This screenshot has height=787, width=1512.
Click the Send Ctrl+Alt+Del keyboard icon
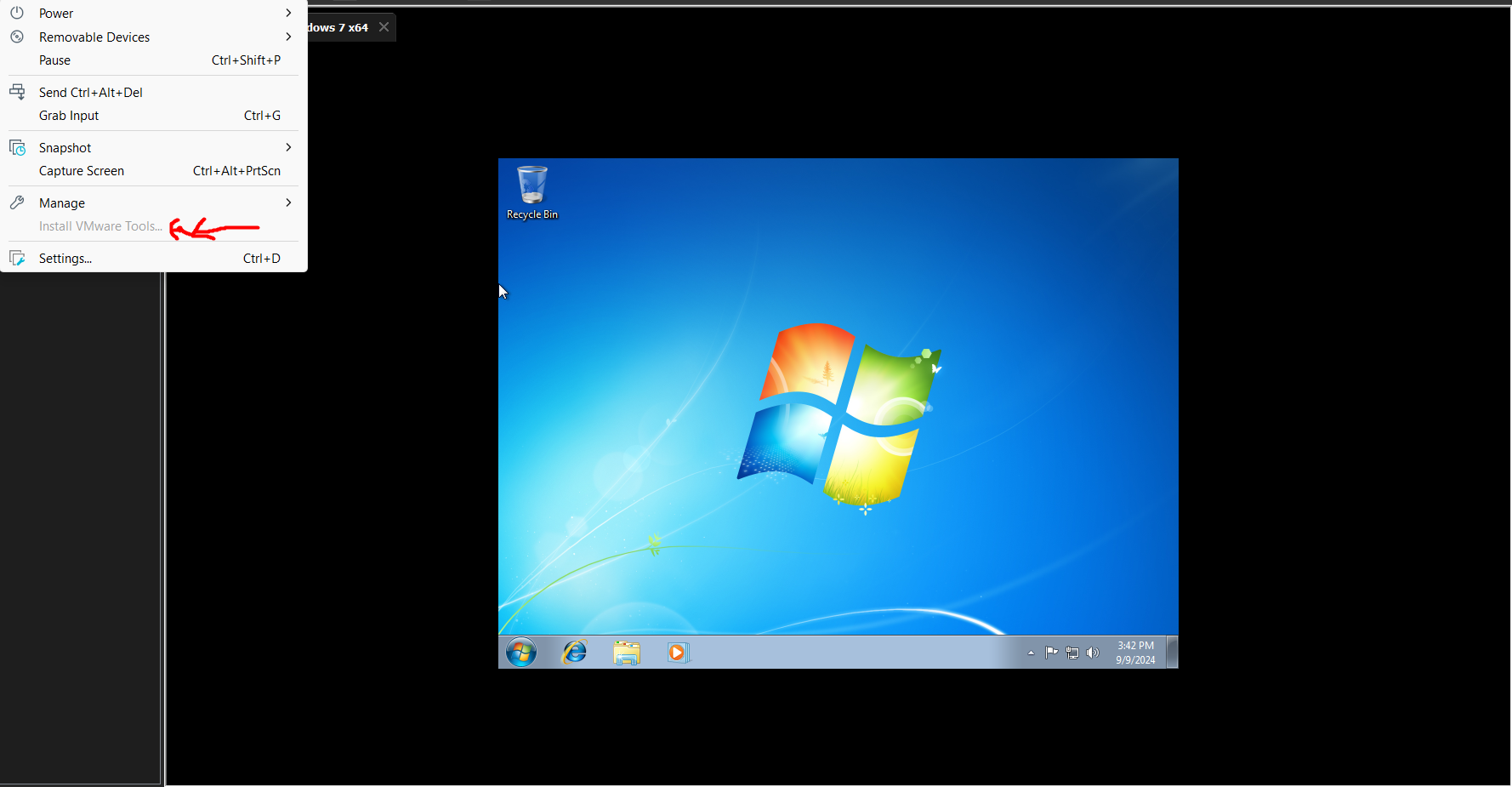17,92
